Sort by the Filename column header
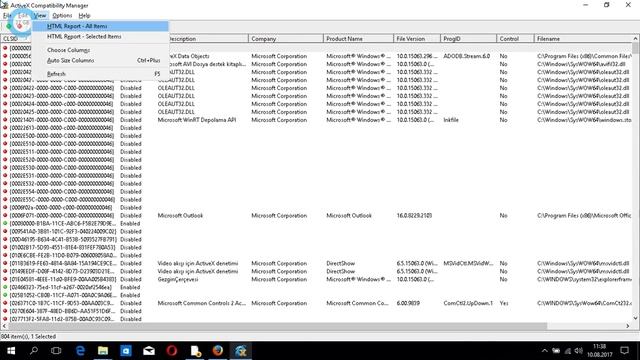This screenshot has height=360, width=640. pyautogui.click(x=583, y=39)
